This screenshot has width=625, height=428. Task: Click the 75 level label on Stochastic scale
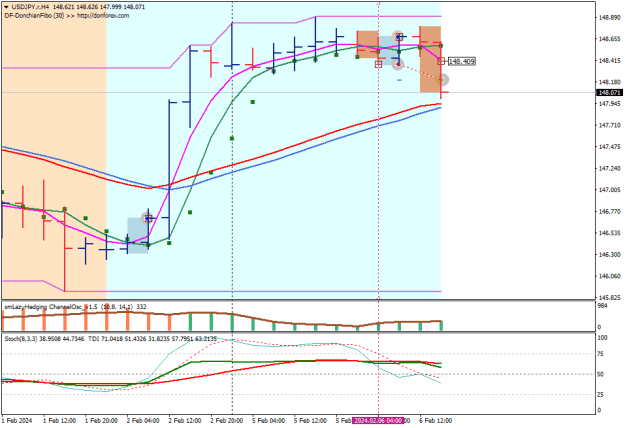coord(601,354)
